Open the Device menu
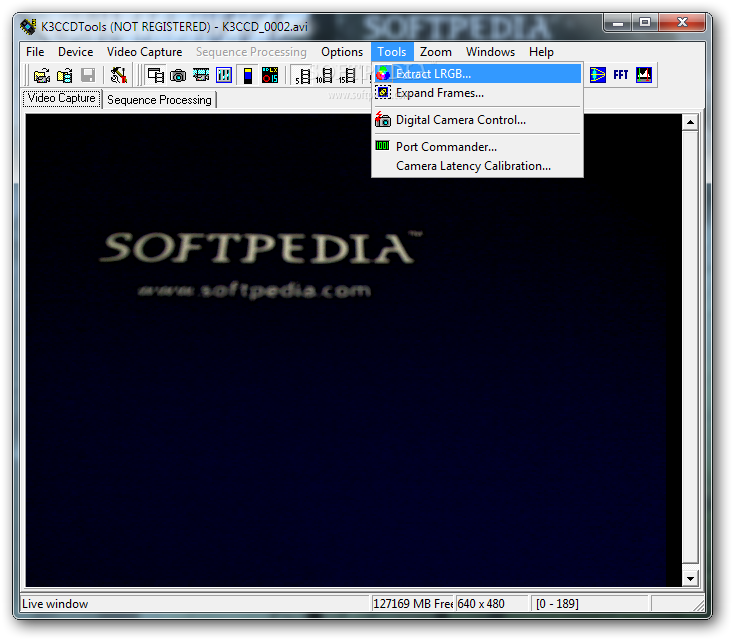Screen dimensions: 733x640 [x=75, y=52]
